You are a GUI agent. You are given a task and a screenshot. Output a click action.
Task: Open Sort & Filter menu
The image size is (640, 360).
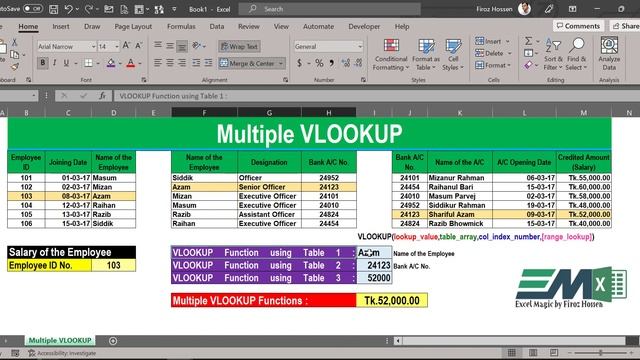click(553, 55)
